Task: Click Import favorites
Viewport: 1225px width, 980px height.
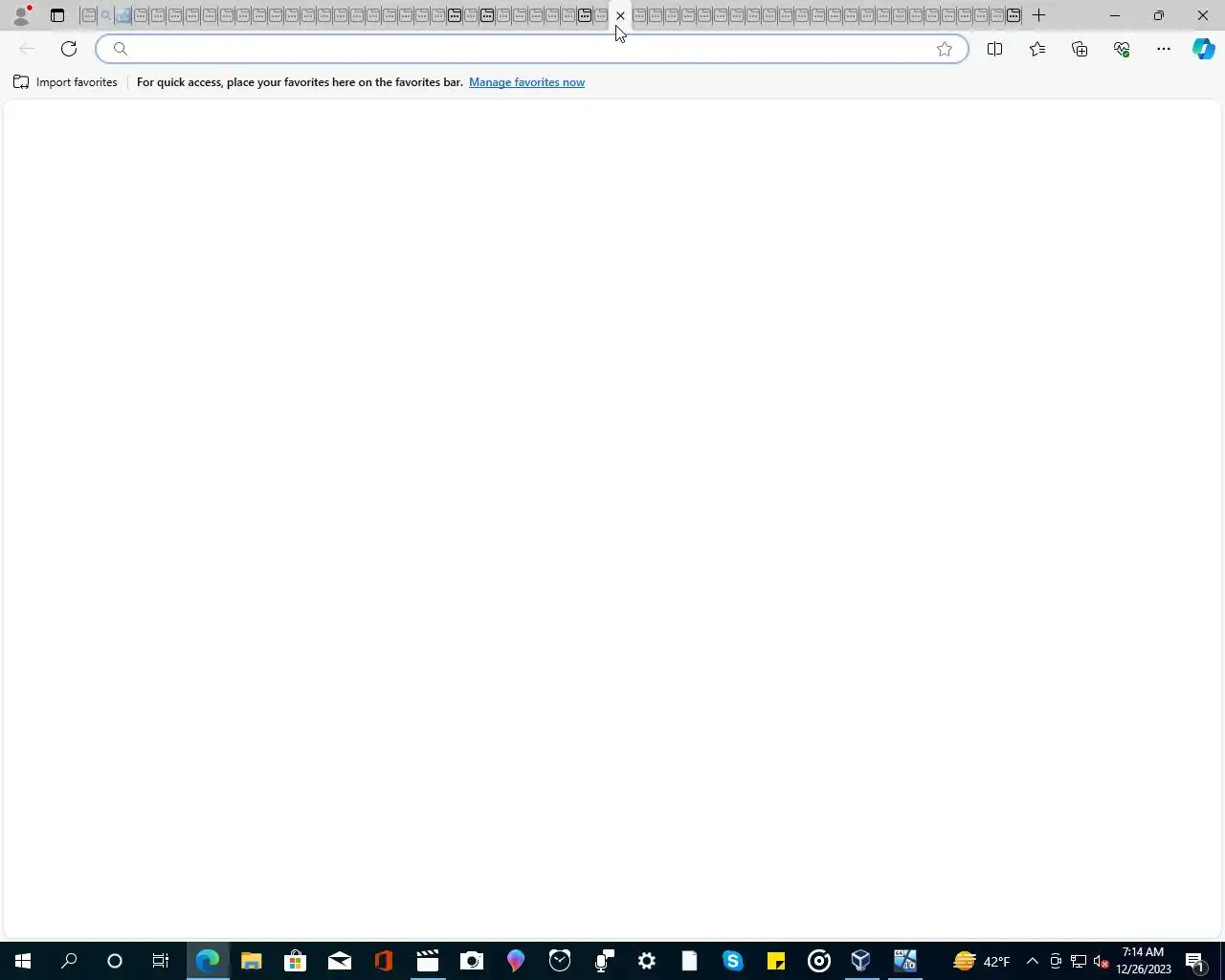Action: [65, 82]
